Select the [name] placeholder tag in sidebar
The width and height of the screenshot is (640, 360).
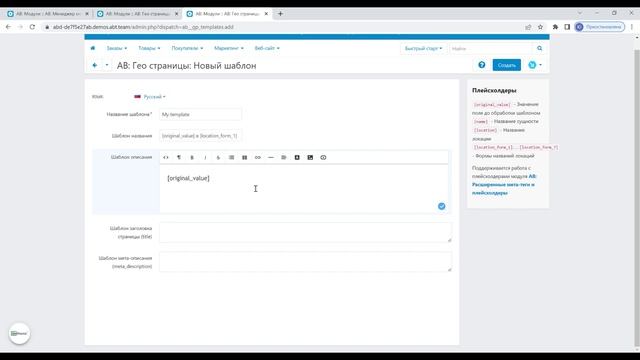coord(481,122)
